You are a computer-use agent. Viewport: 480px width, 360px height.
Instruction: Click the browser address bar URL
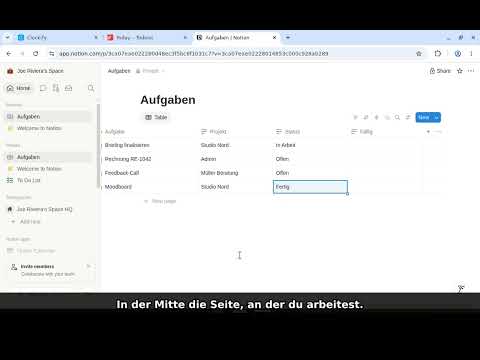pos(193,53)
